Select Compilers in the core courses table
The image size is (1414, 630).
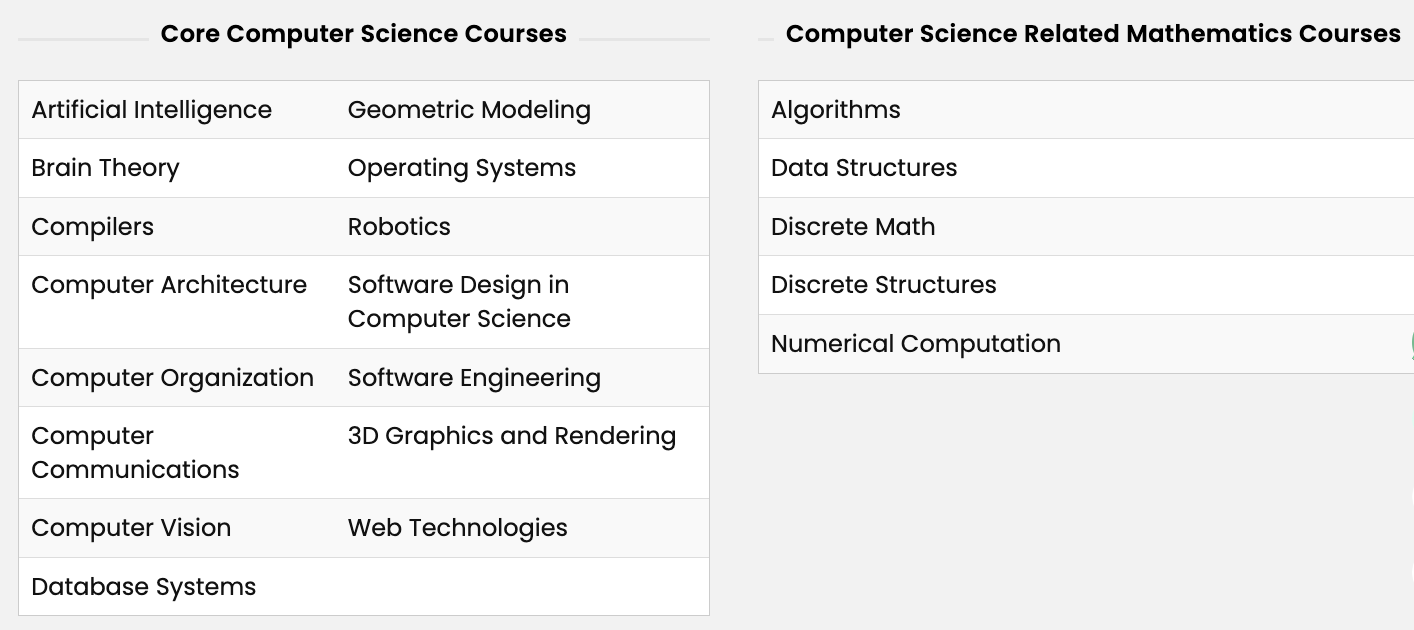pos(93,227)
